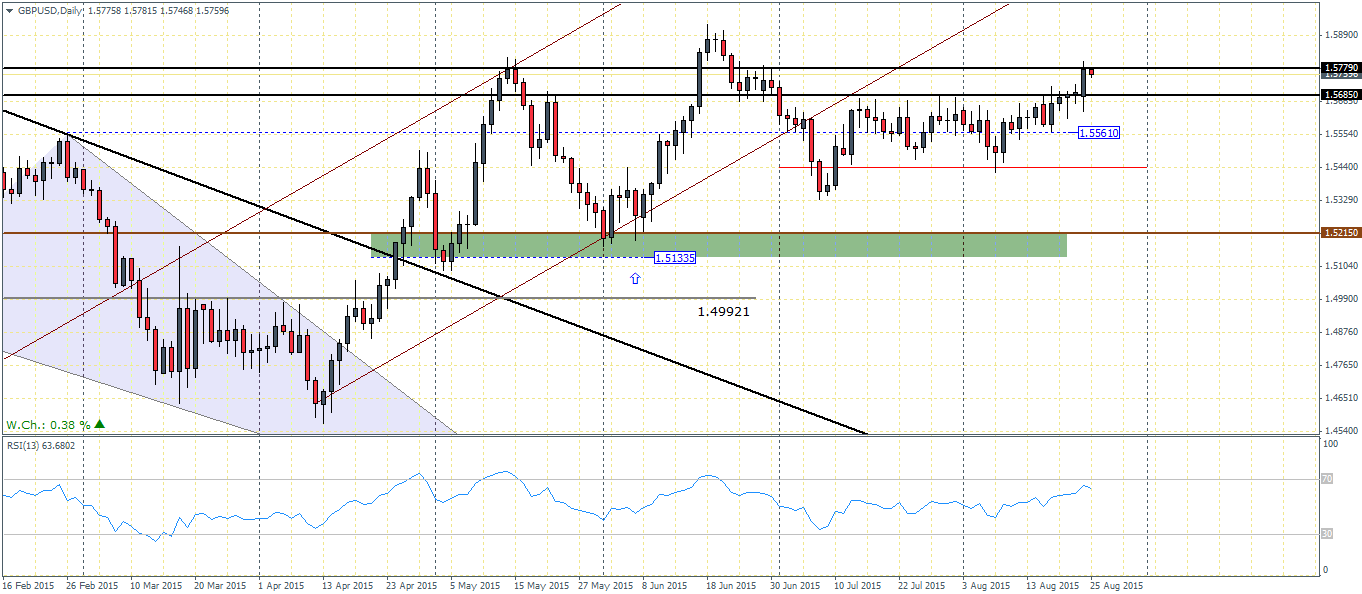Click the green triangle beside W.Ch. 0.38 %
1362x594 pixels.
pos(99,424)
